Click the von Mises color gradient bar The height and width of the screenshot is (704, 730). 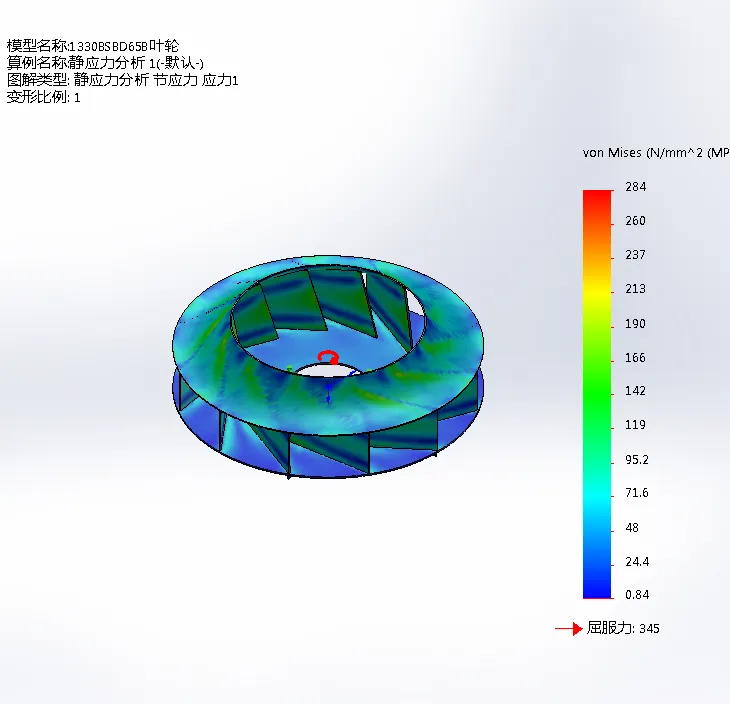[x=597, y=394]
